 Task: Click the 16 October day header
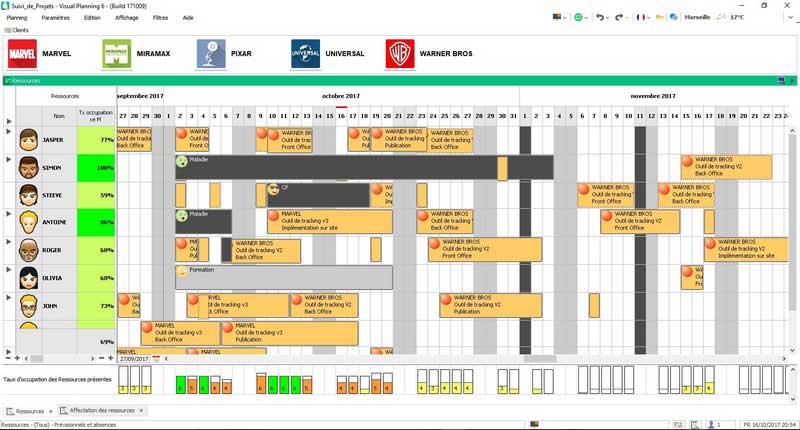(341, 116)
